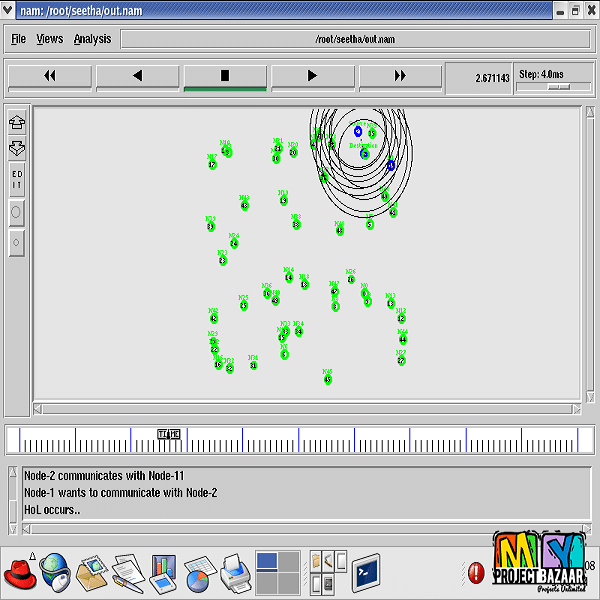Open the Analysis menu
Screen dimensions: 600x600
pos(92,39)
